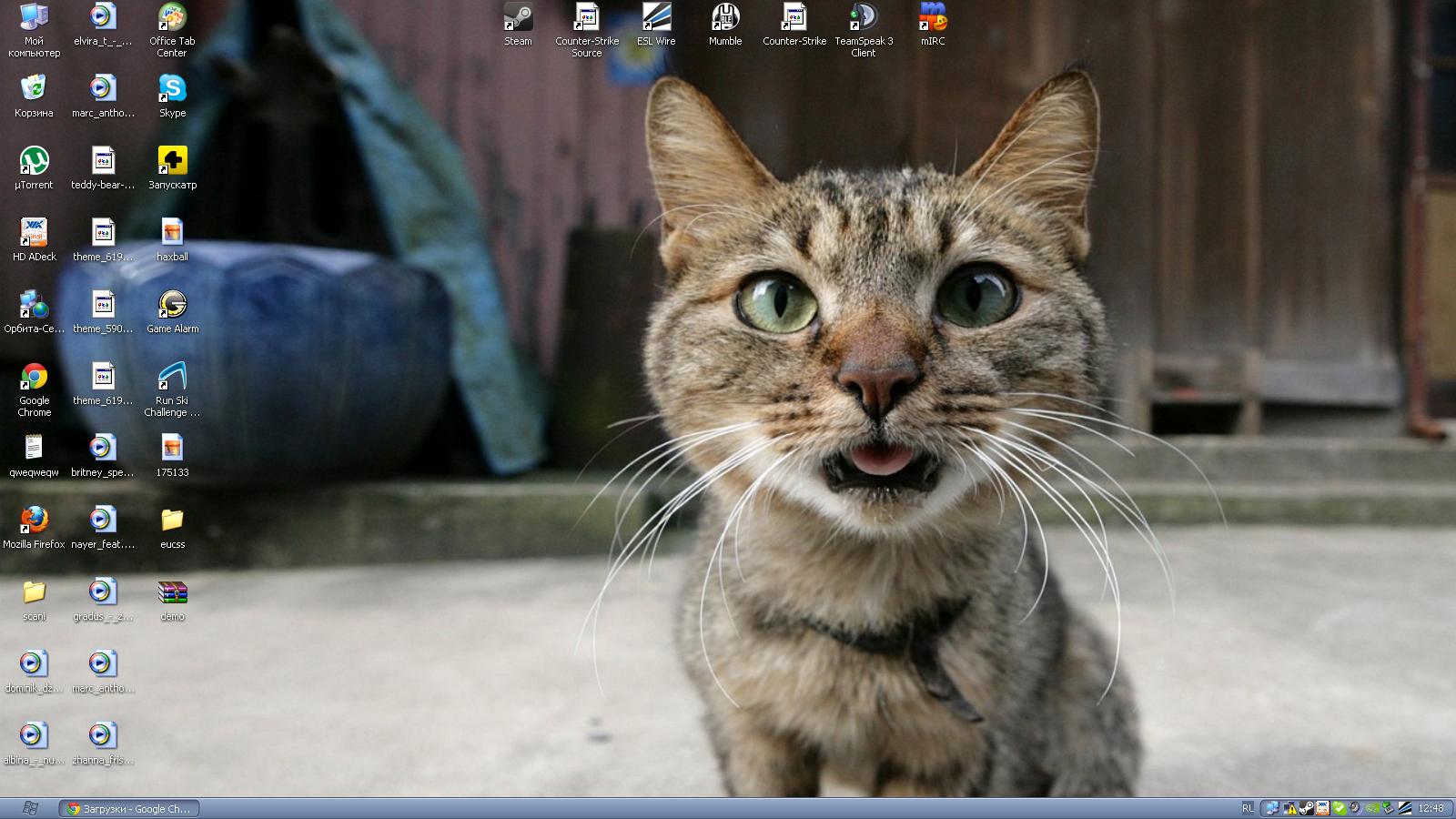Click the demo WinRAR archive icon
The height and width of the screenshot is (819, 1456).
[172, 592]
